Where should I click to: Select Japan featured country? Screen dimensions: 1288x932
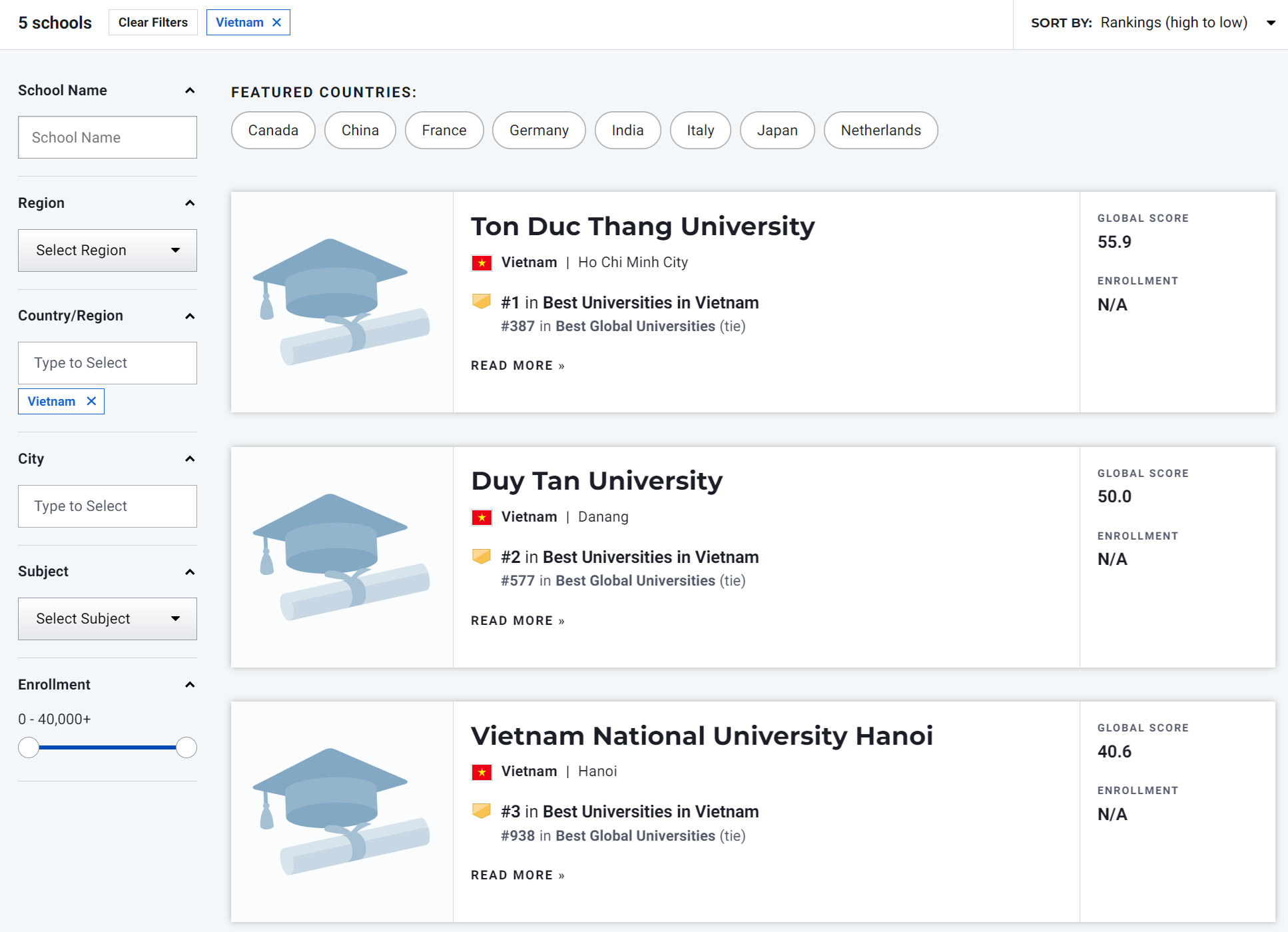[x=777, y=130]
